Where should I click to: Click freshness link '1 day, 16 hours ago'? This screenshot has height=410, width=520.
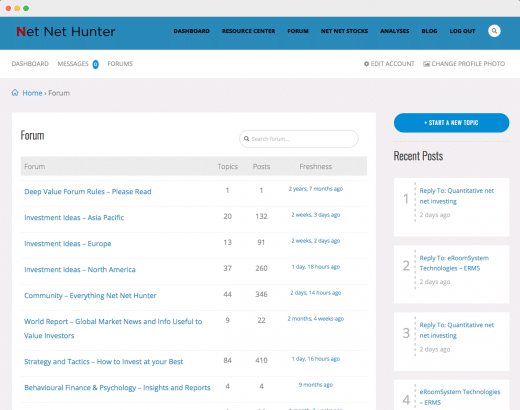click(316, 359)
